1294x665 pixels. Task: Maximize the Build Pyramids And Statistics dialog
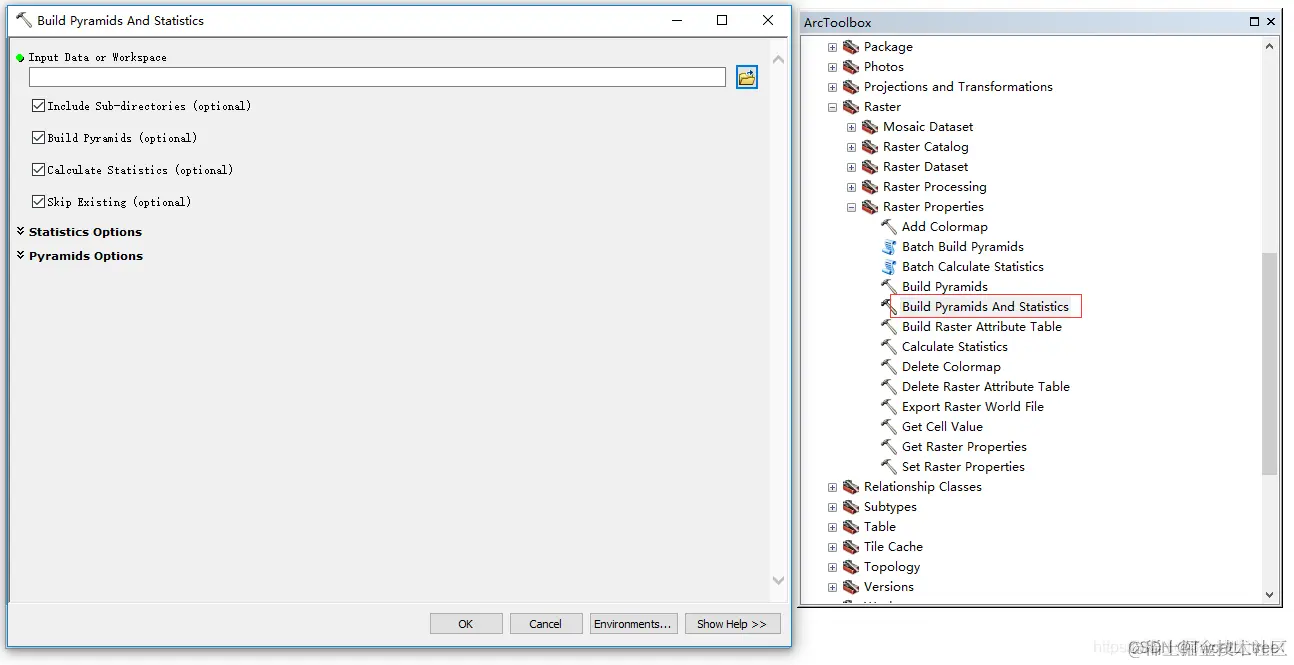coord(722,20)
